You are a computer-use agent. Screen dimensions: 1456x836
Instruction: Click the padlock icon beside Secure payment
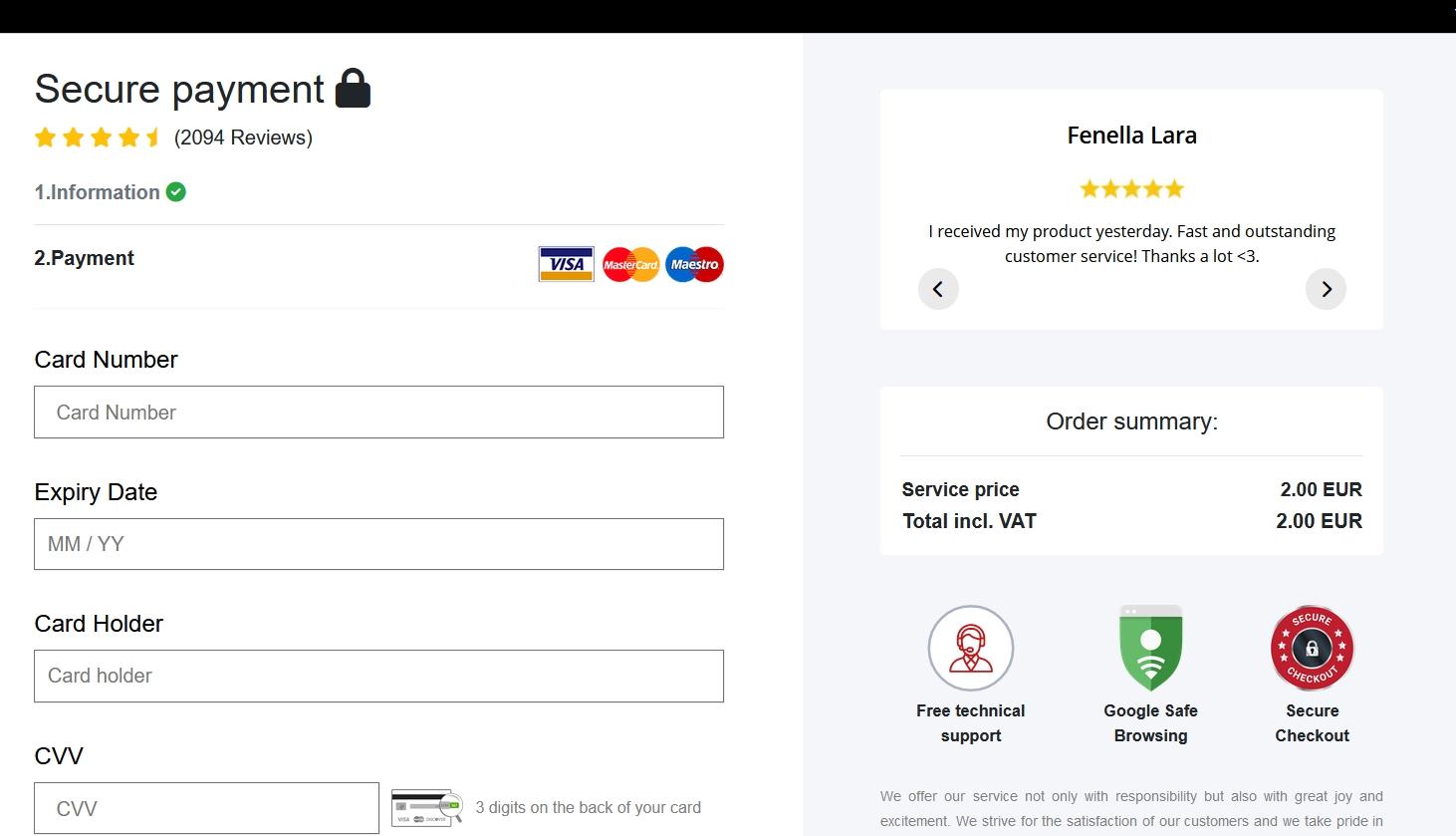tap(353, 89)
